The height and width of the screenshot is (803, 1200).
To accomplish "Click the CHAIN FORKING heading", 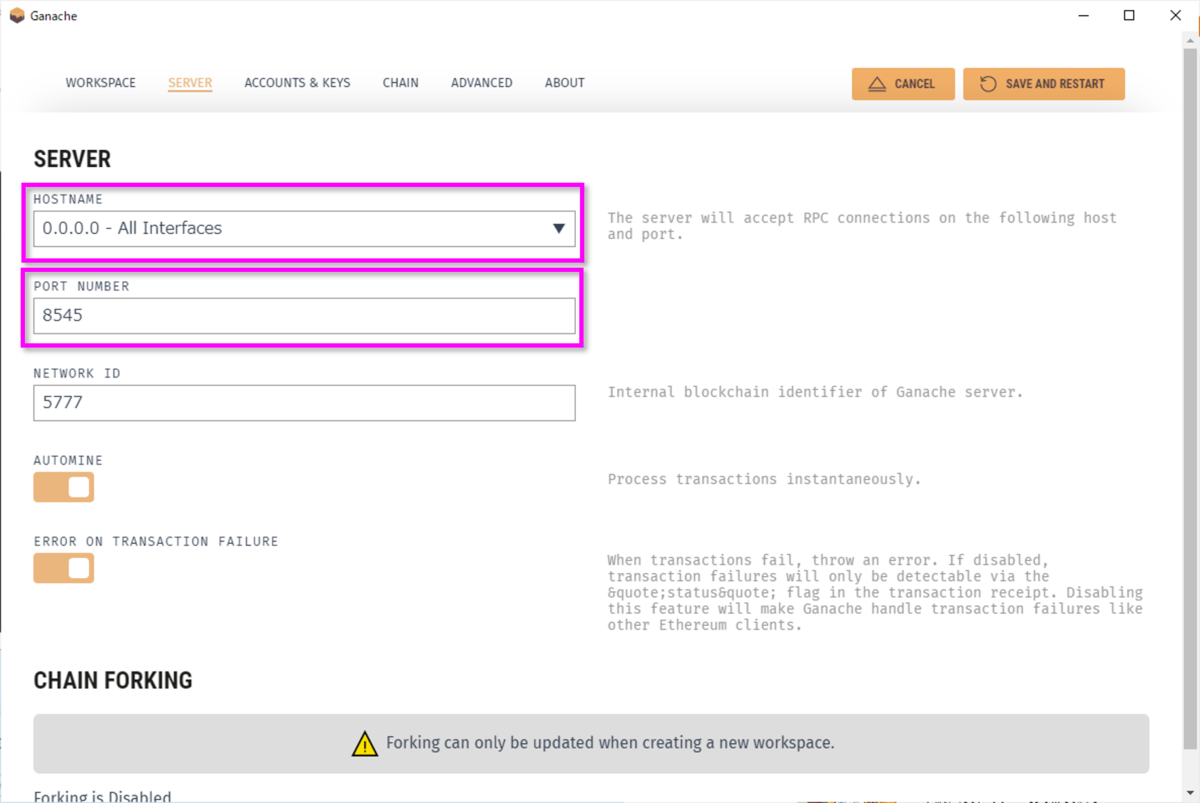I will pos(113,680).
